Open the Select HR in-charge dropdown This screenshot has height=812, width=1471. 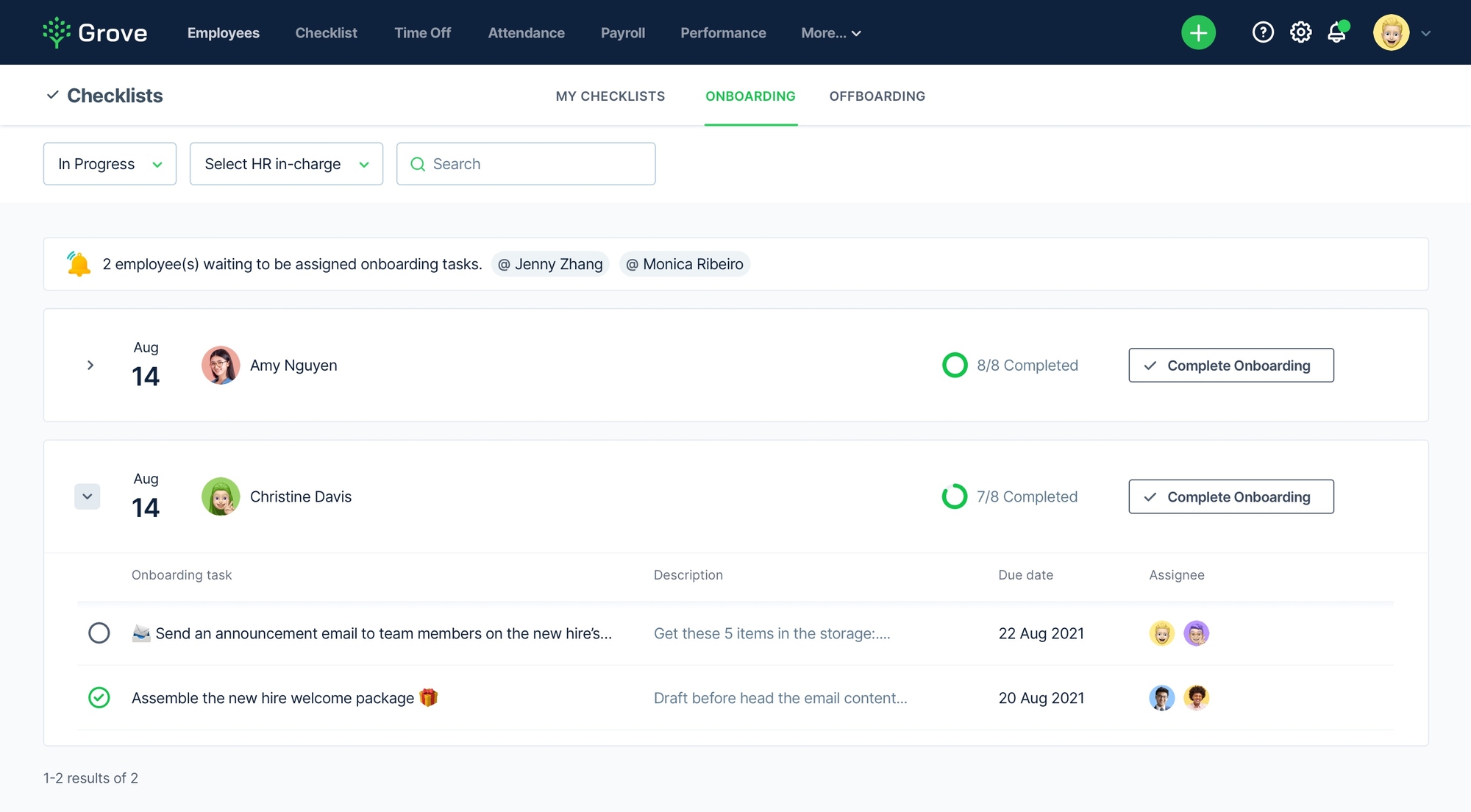[286, 163]
